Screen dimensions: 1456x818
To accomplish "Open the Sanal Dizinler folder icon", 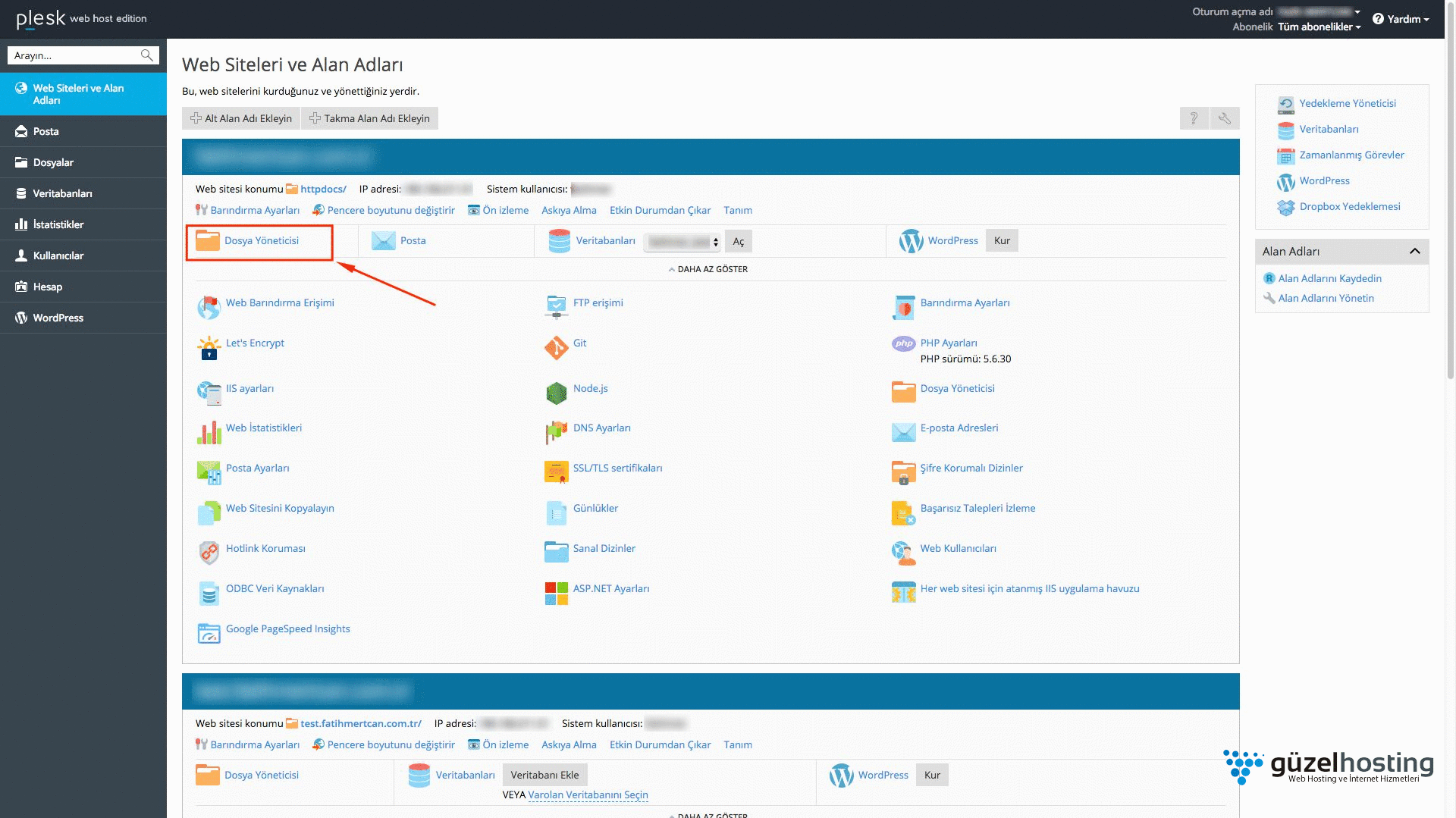I will click(556, 552).
